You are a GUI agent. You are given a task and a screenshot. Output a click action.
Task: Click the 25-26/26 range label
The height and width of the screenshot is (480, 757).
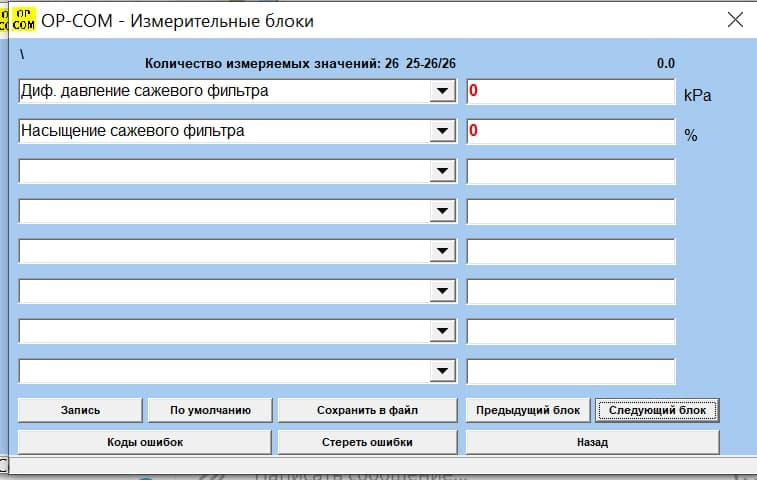[x=431, y=63]
